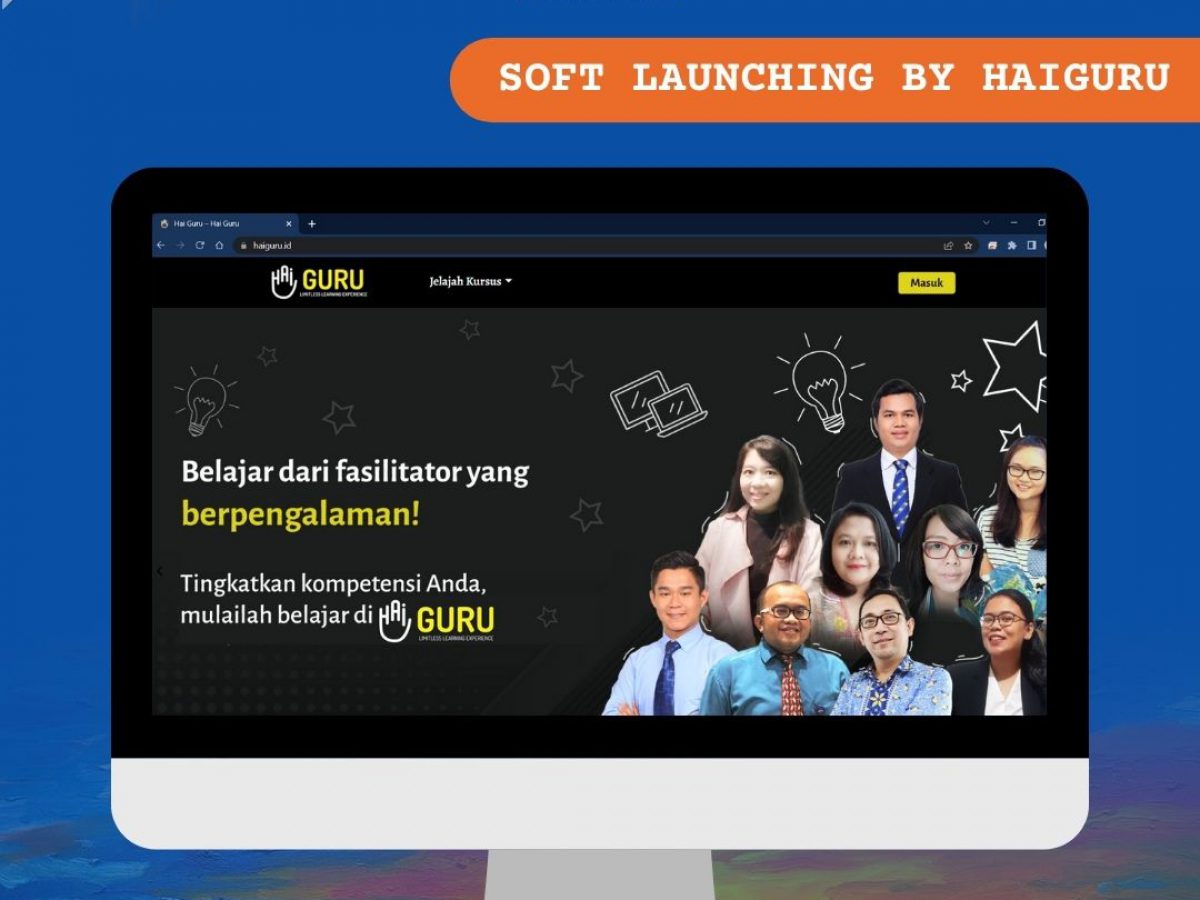The width and height of the screenshot is (1200, 900).
Task: Click the browser back arrow
Action: pos(161,245)
